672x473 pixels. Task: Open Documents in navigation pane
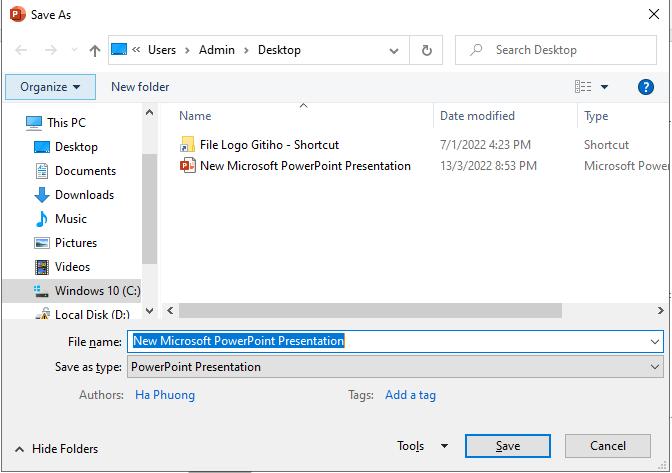(x=85, y=171)
